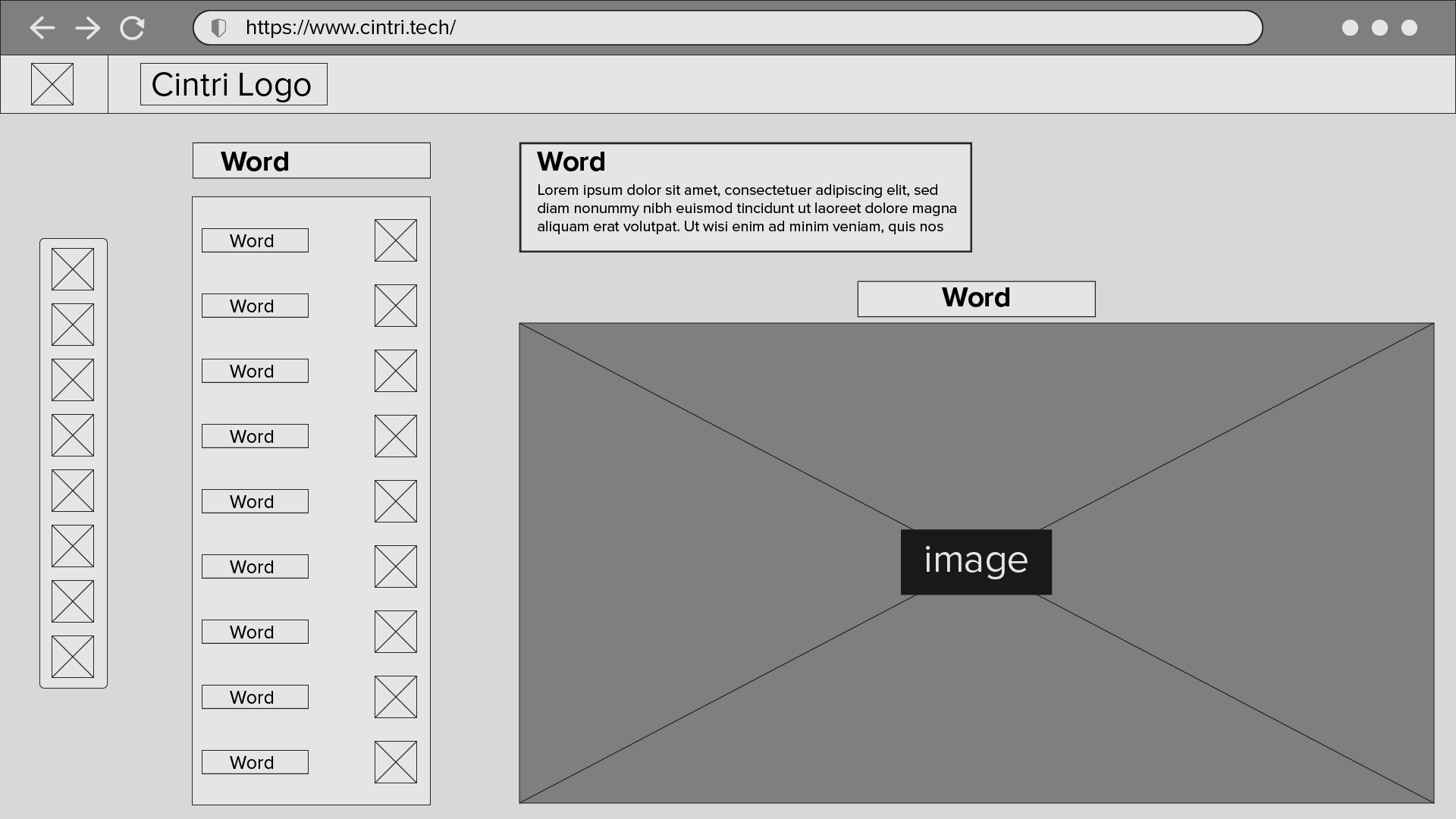The image size is (1456, 819).
Task: Click the bold Word heading above the list
Action: [311, 161]
